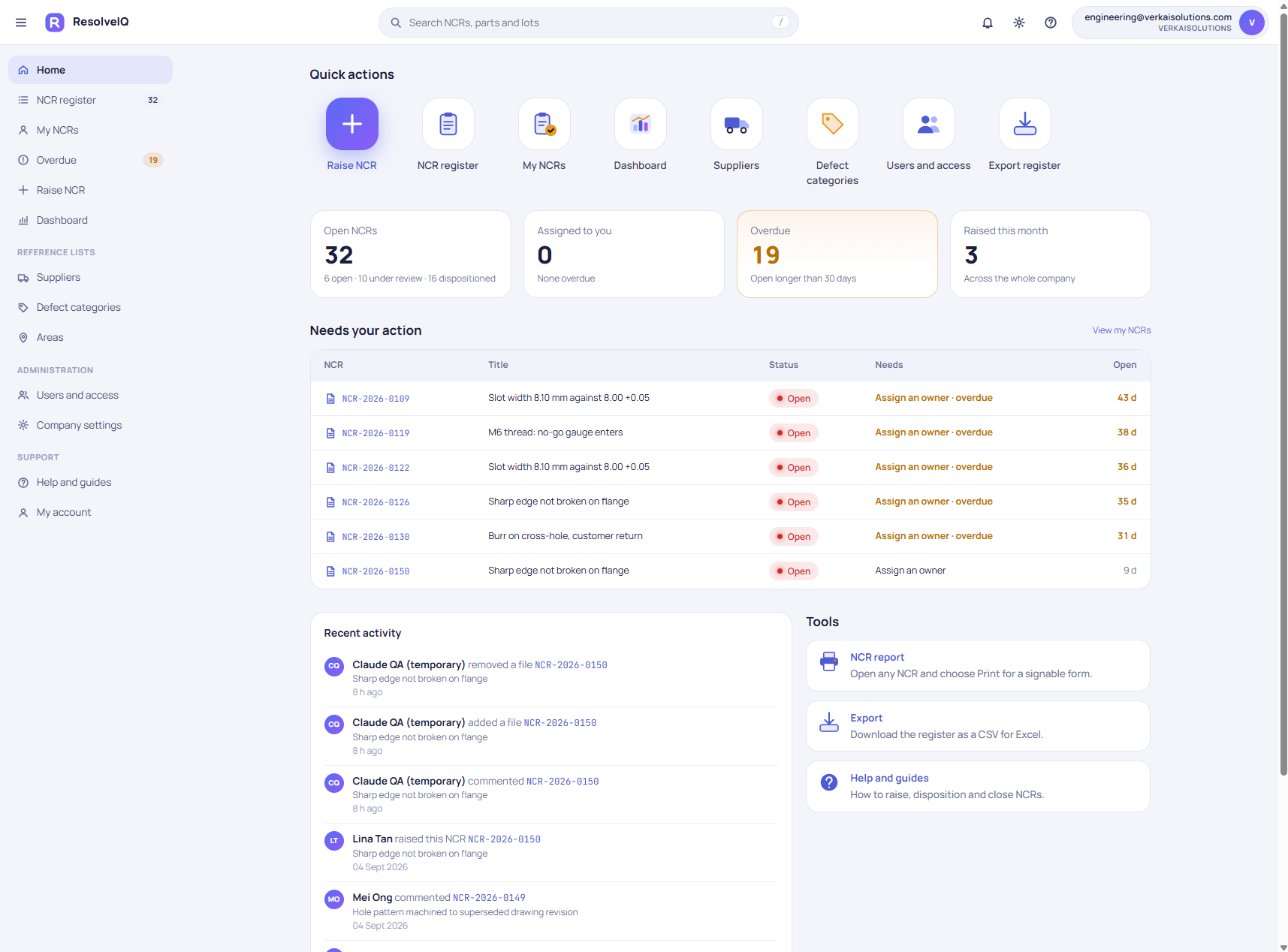Click the Overdue 19 card
The width and height of the screenshot is (1288, 952).
[x=837, y=254]
